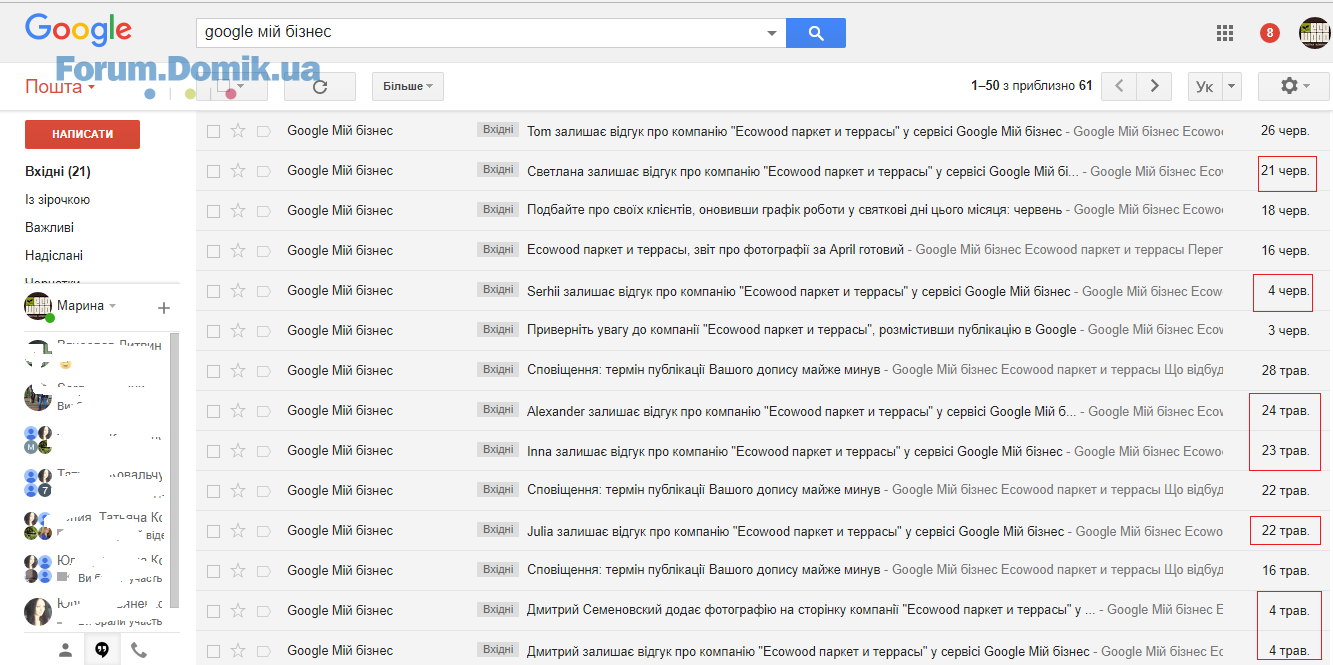Click the 1–50 з приблизно 61 counter
1333x665 pixels.
[x=1031, y=86]
